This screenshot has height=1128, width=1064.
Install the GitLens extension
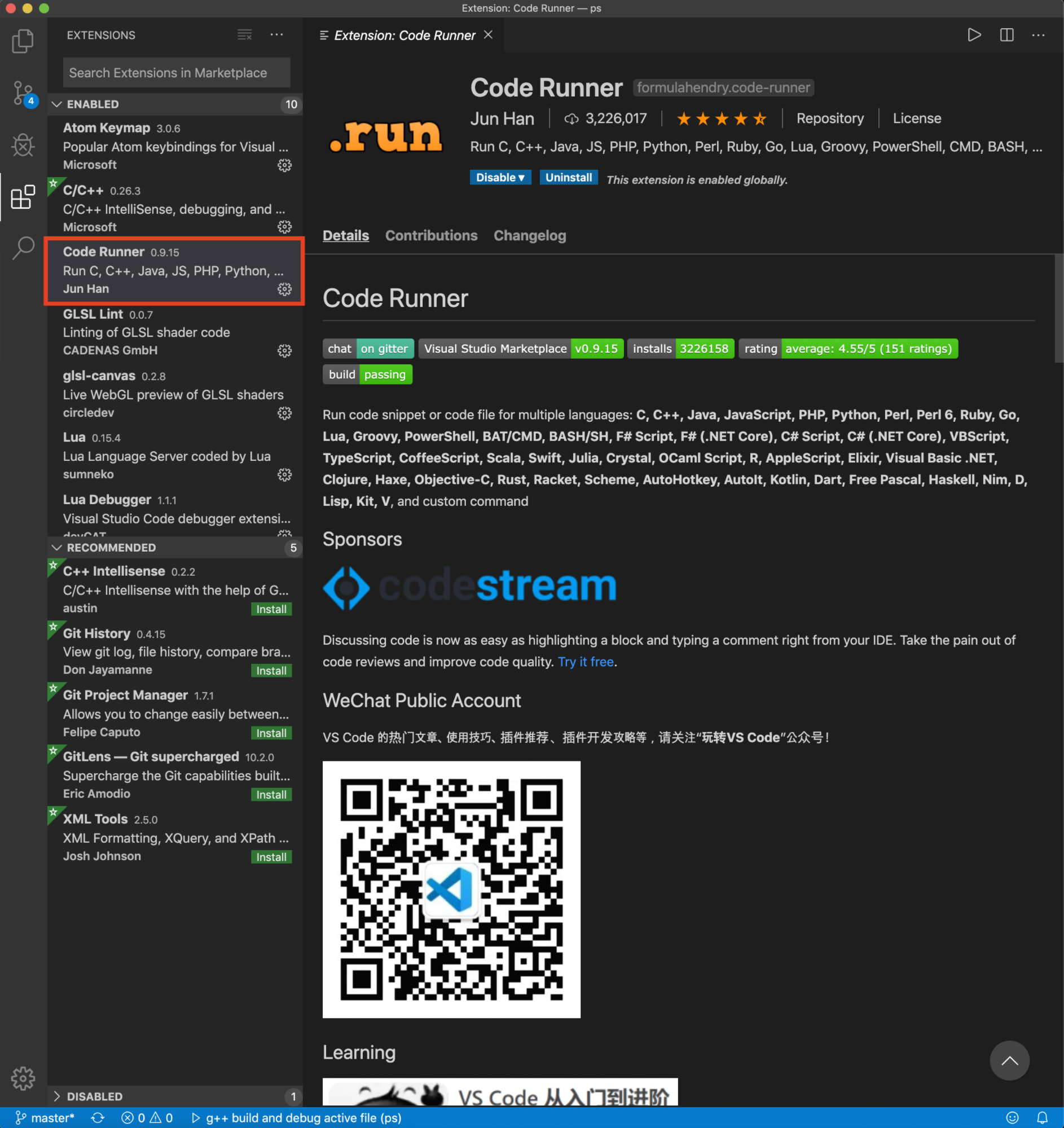point(271,794)
